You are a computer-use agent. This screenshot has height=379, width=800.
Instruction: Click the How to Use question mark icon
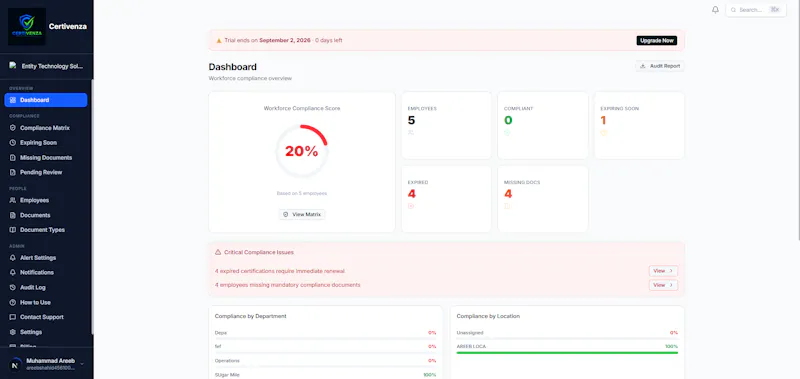click(13, 302)
